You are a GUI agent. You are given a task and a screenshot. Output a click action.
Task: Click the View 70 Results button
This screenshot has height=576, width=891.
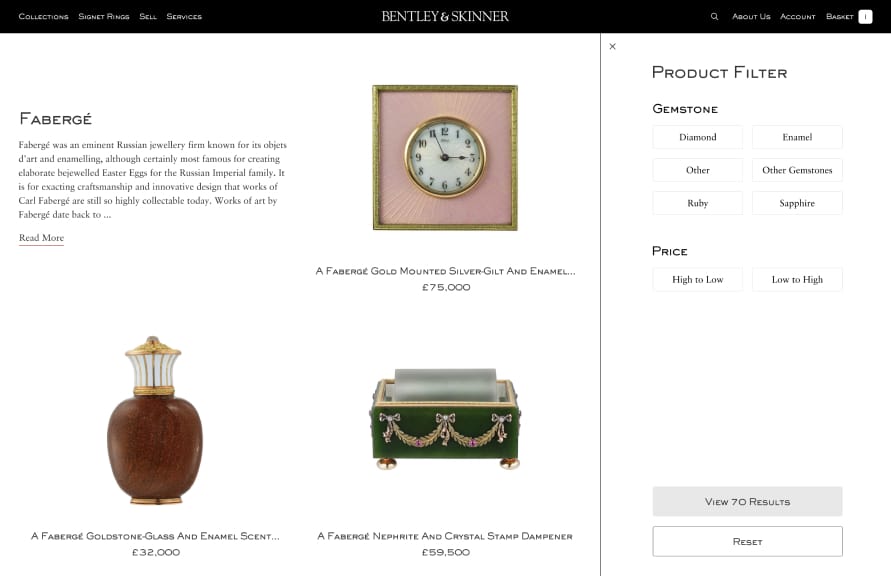point(747,502)
